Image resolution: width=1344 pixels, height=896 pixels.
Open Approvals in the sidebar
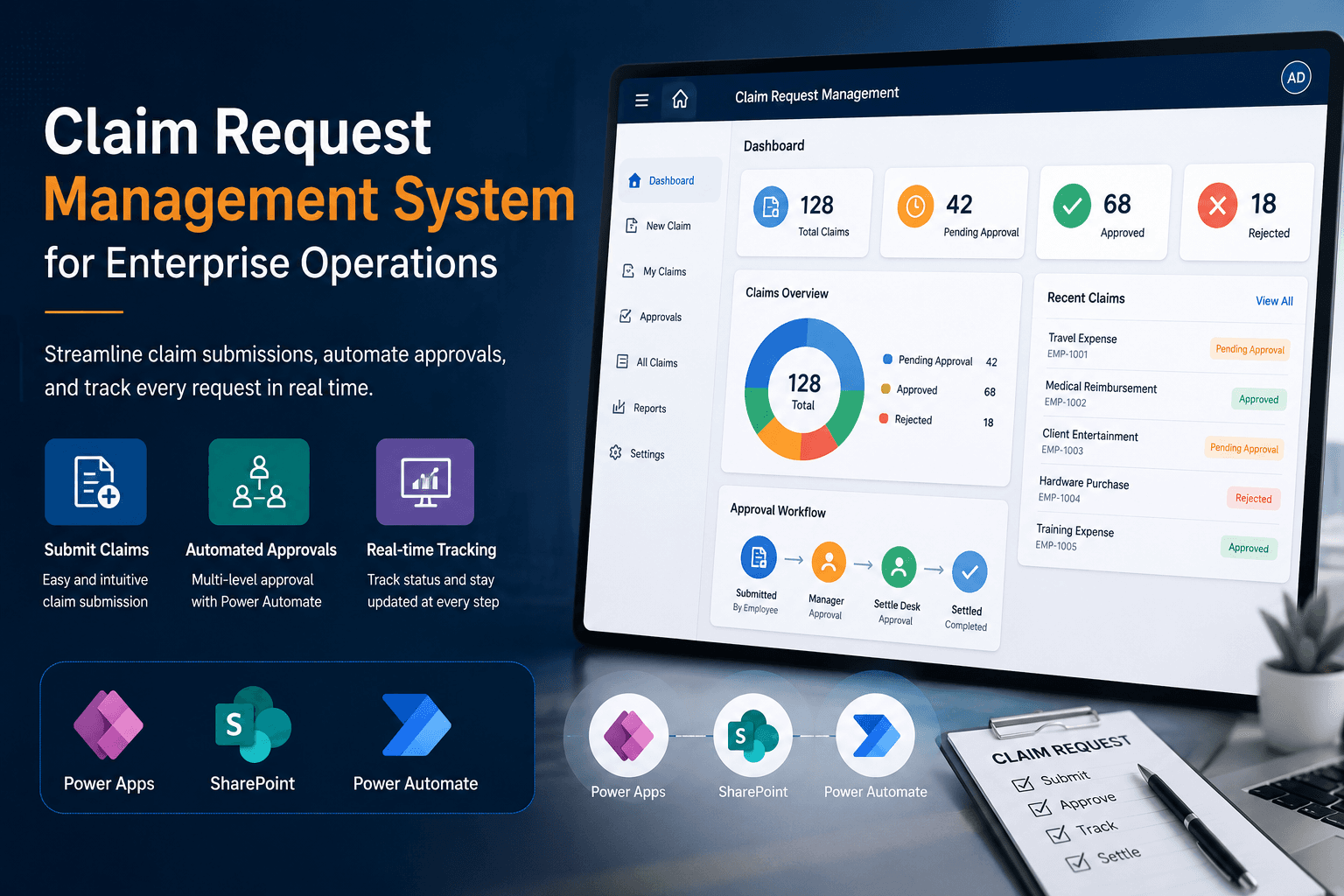tap(650, 317)
